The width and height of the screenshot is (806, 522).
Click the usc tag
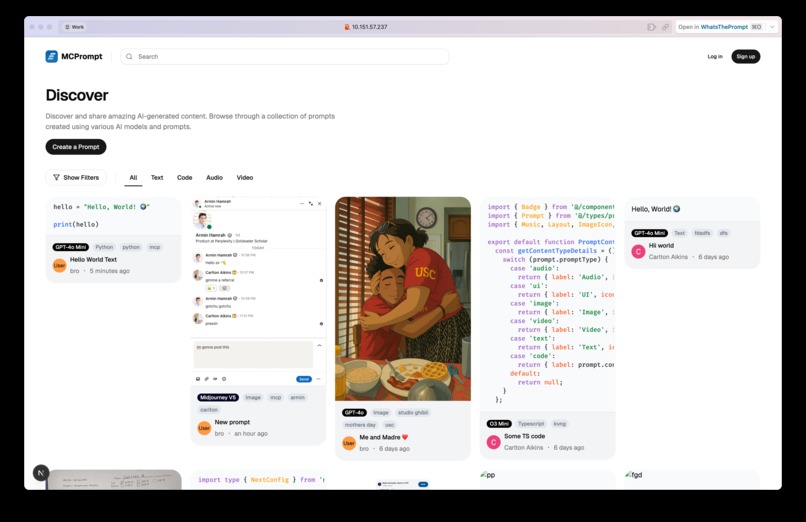(x=390, y=425)
